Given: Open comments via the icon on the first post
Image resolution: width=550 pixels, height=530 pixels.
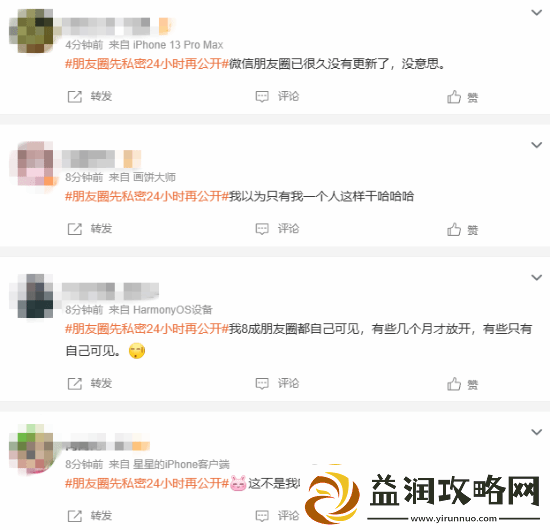Looking at the screenshot, I should [x=262, y=96].
